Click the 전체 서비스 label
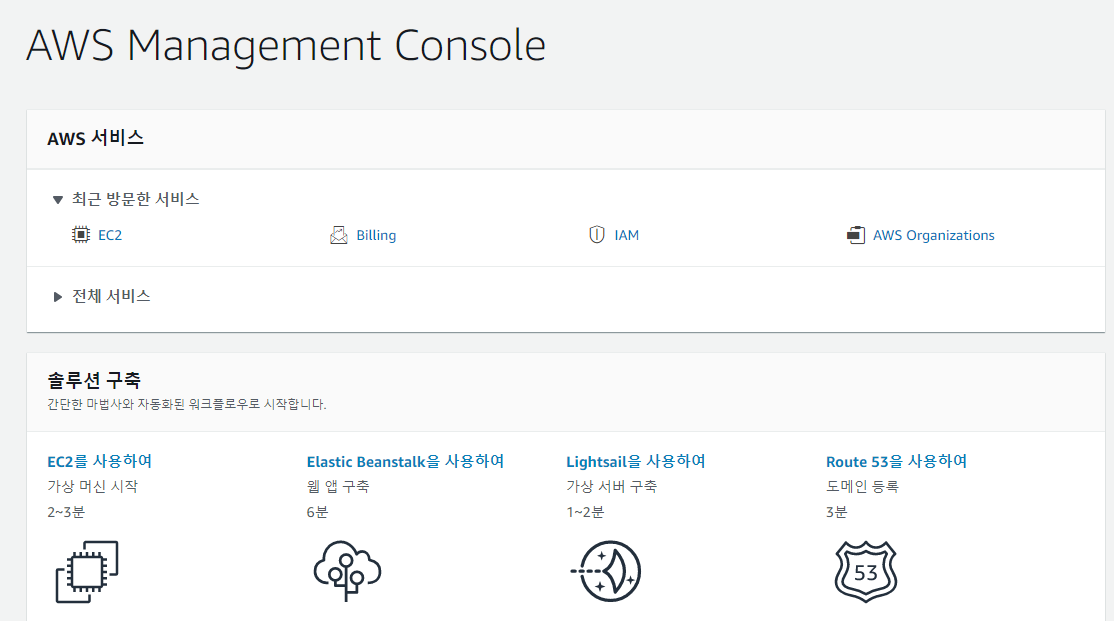This screenshot has width=1114, height=621. click(x=111, y=296)
